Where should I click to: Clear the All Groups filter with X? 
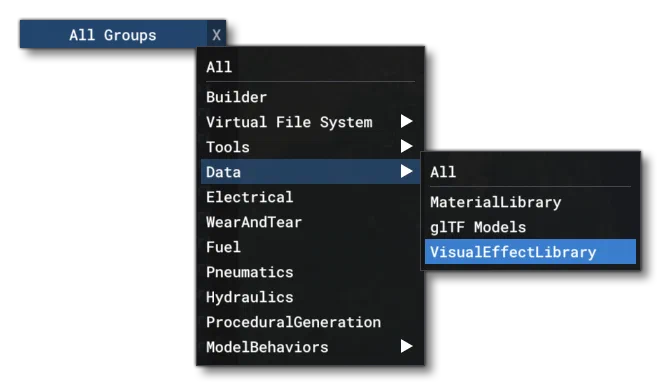point(216,35)
